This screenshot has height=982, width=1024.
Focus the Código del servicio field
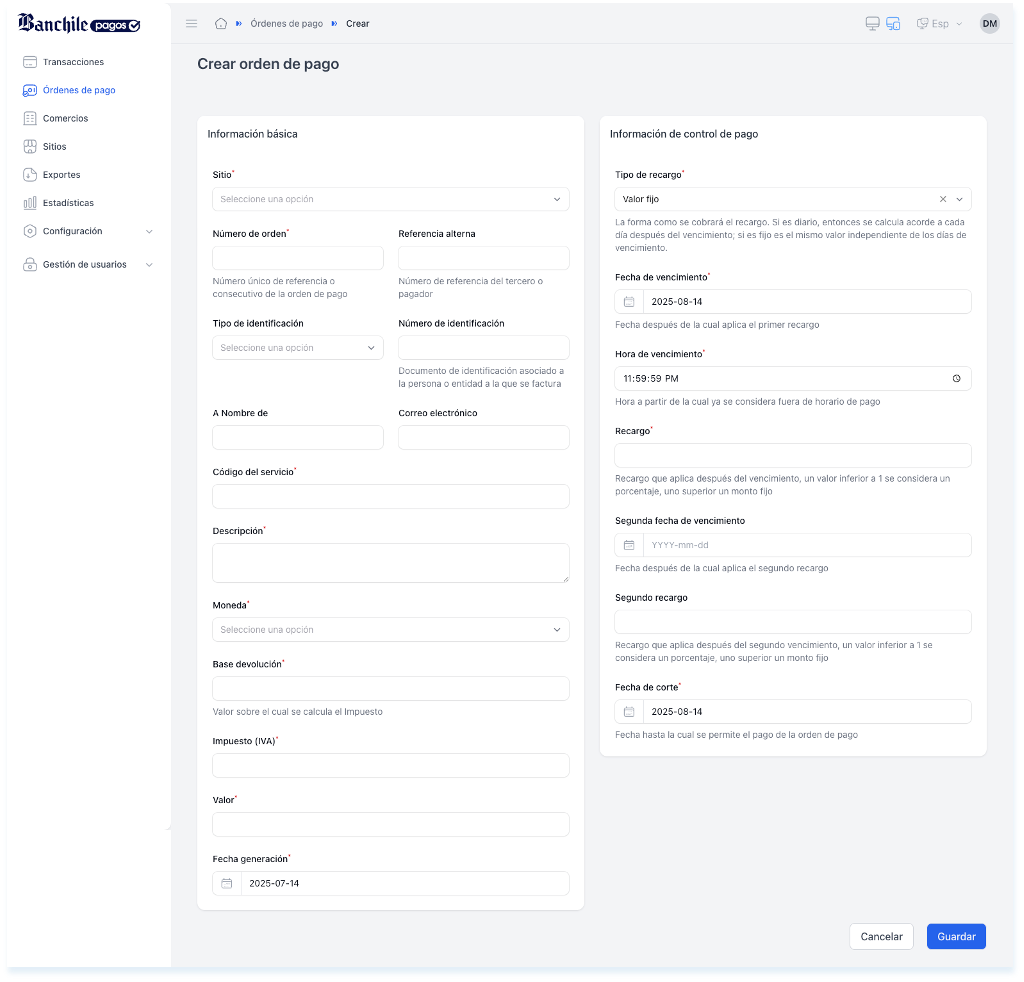pos(391,496)
